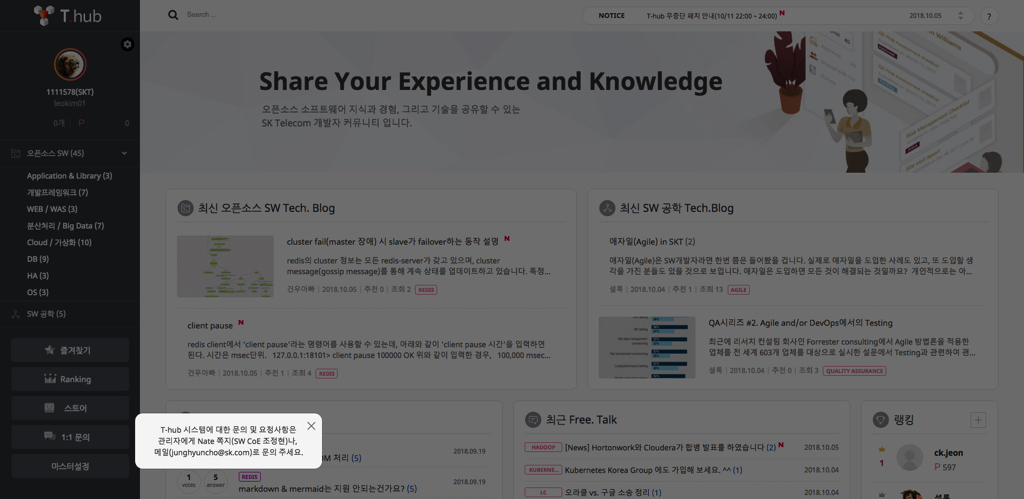Screen dimensions: 1024x499
Task: Click the user profile avatar
Action: click(70, 64)
